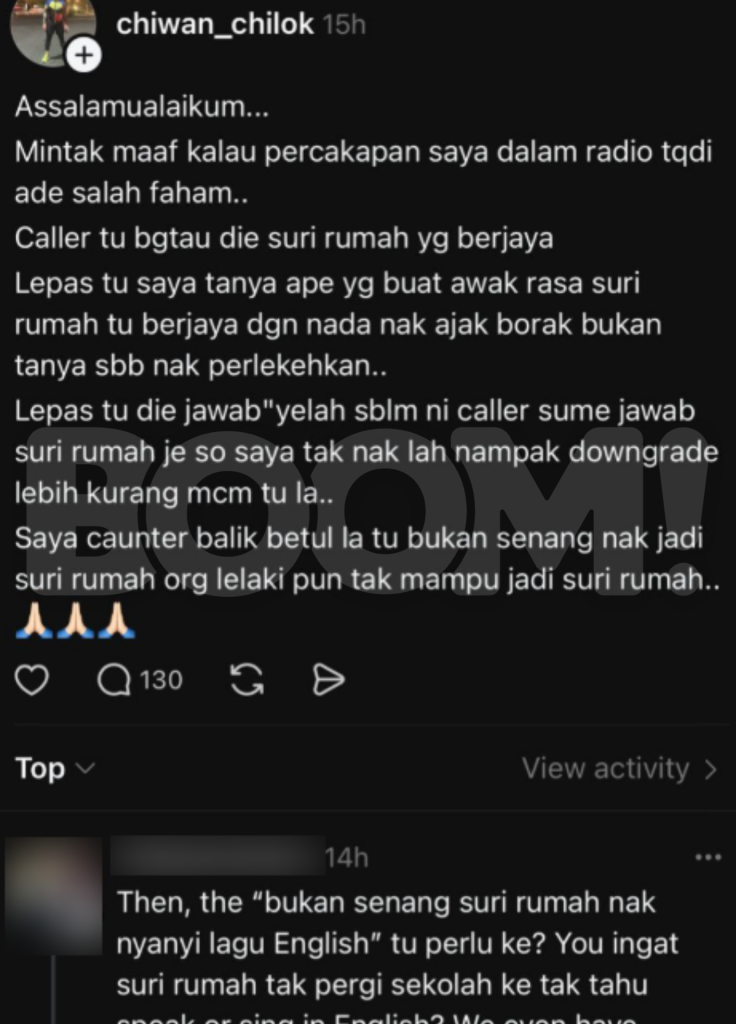Click the 130 reply count number
The height and width of the screenshot is (1024, 736).
pyautogui.click(x=161, y=680)
